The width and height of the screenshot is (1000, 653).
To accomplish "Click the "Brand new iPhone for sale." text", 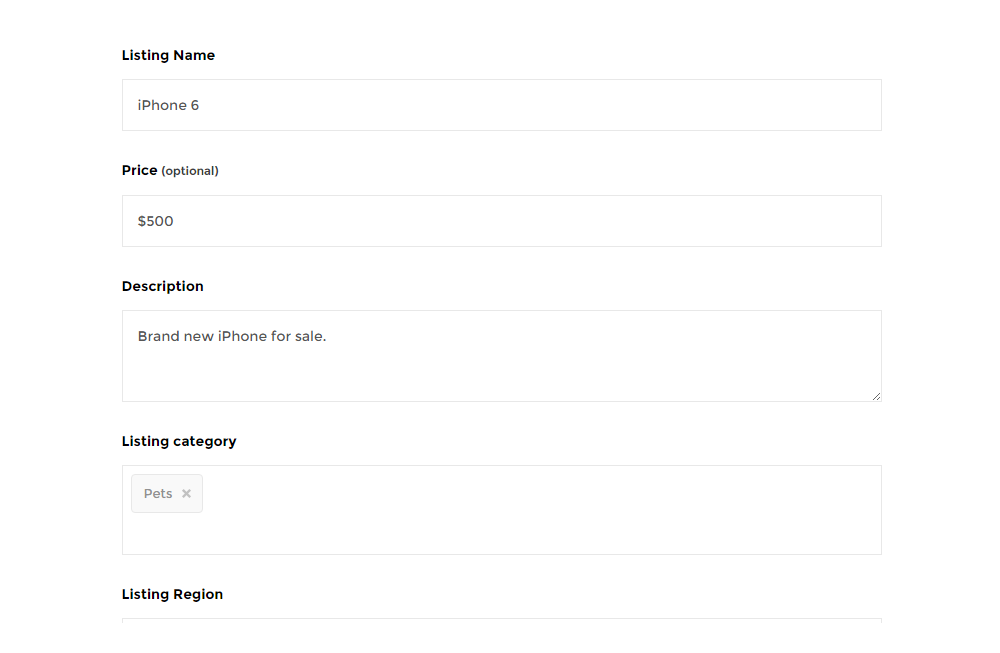I will pos(232,336).
